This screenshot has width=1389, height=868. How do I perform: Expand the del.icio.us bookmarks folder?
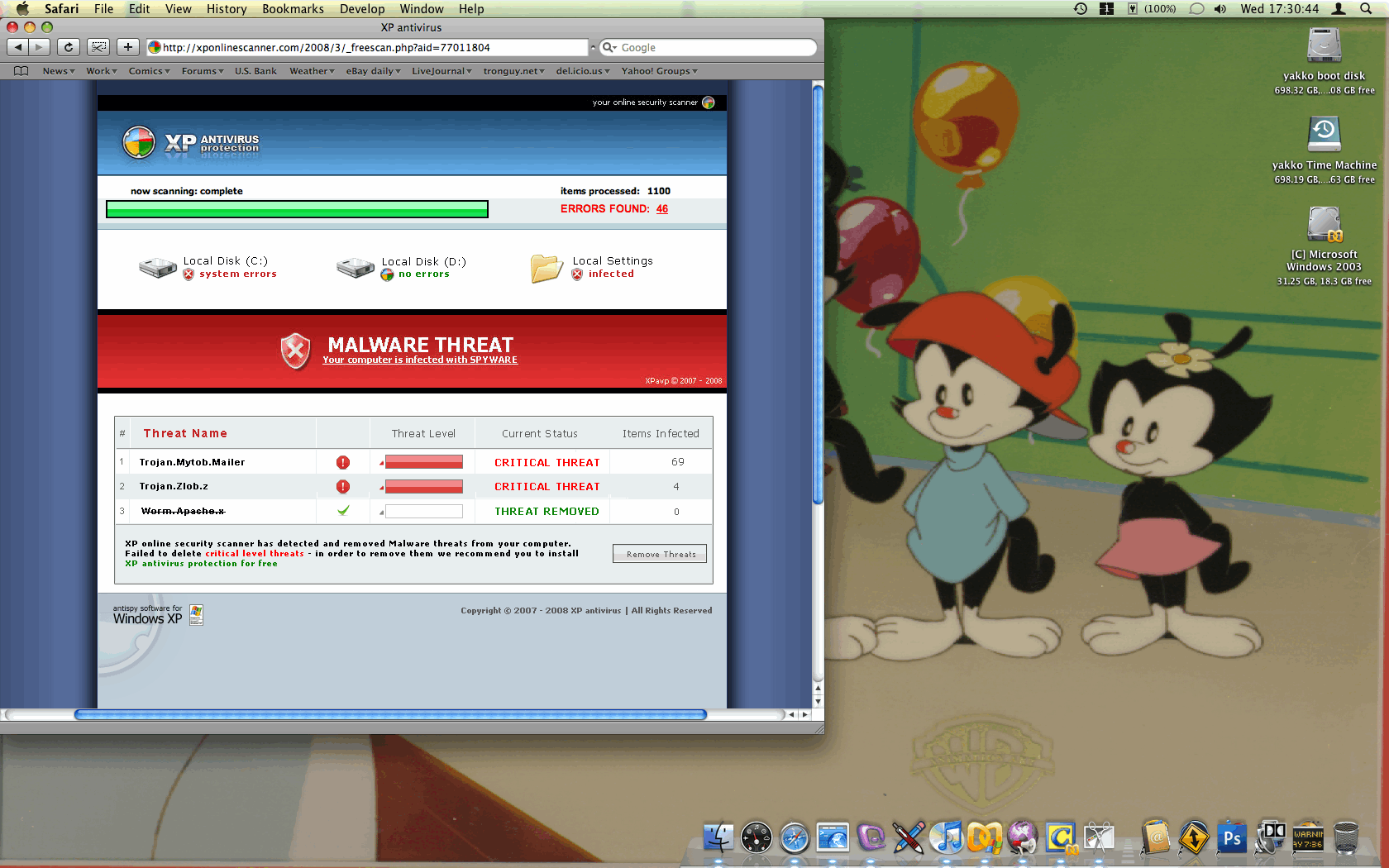(584, 71)
